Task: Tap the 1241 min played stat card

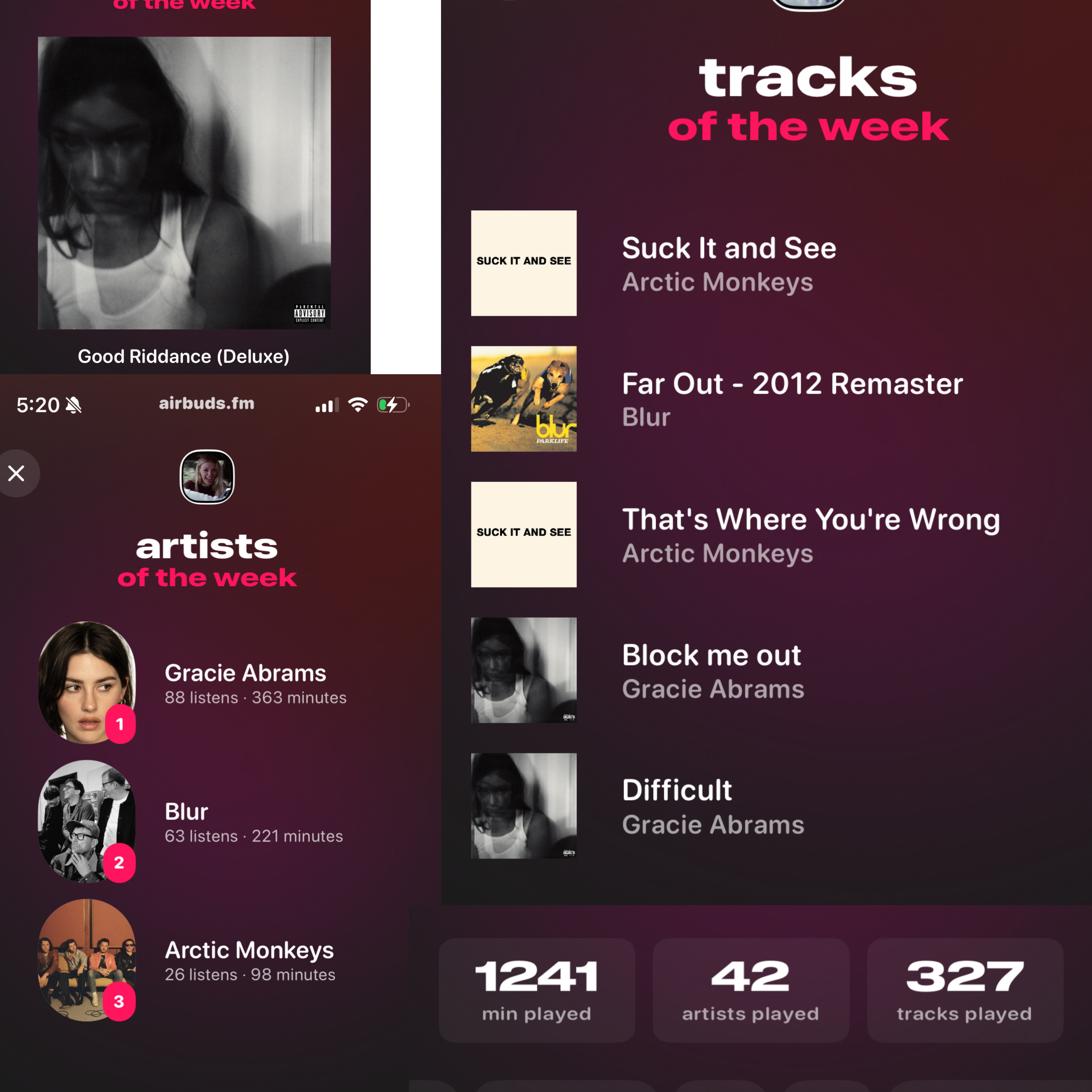Action: (x=537, y=990)
